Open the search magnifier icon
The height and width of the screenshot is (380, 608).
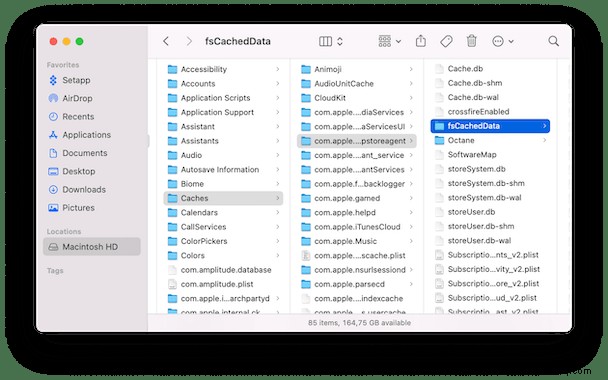[x=554, y=41]
